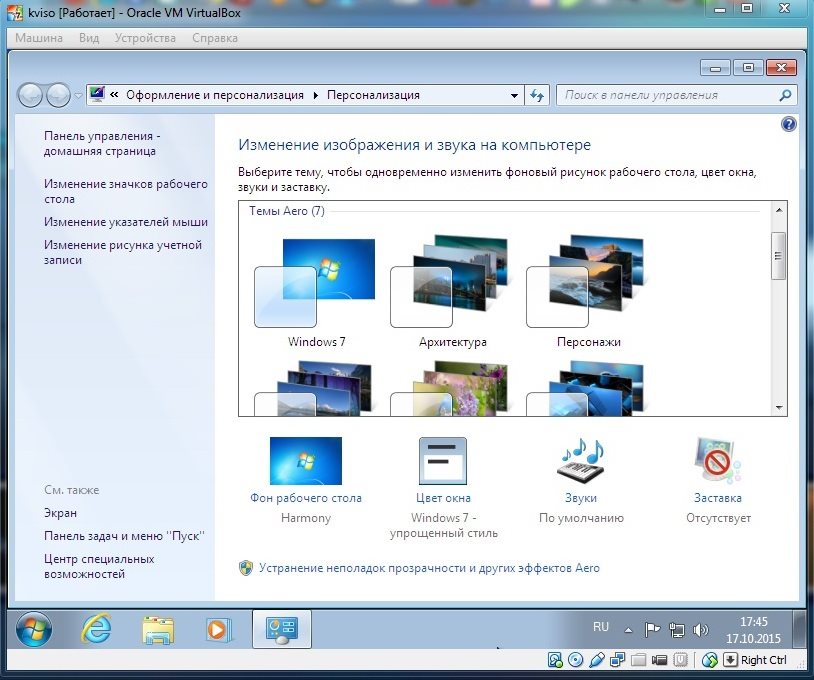Click the RU language indicator

(x=601, y=627)
